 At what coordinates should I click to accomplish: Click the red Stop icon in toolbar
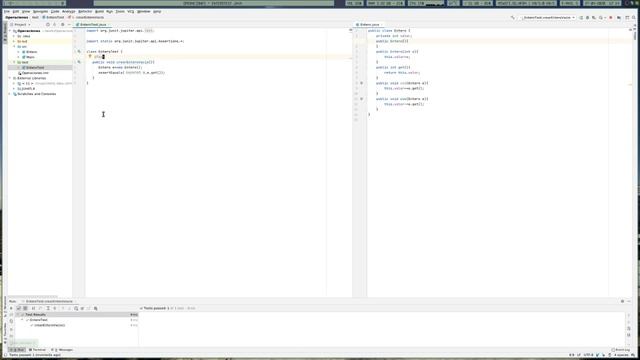pos(611,18)
